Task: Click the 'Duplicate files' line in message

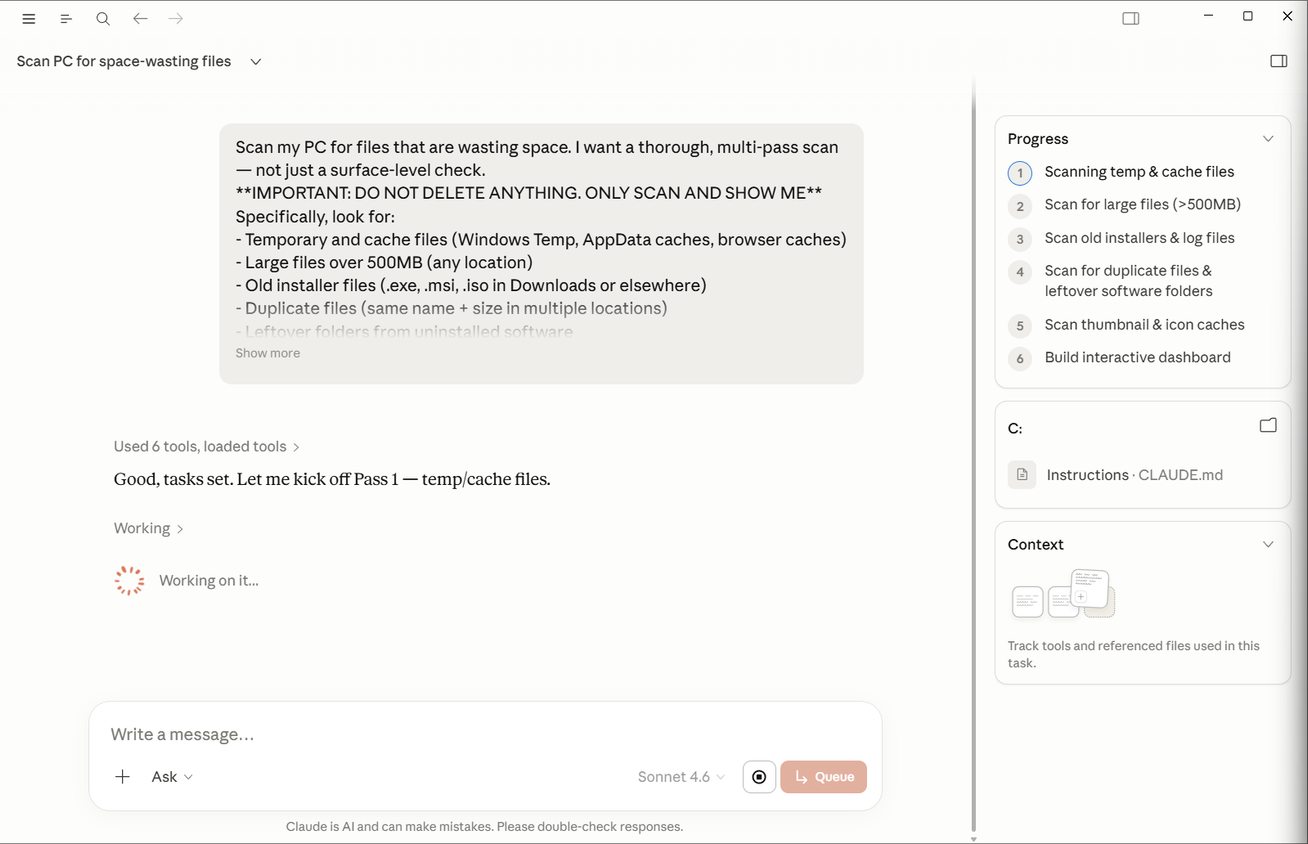Action: (x=451, y=308)
